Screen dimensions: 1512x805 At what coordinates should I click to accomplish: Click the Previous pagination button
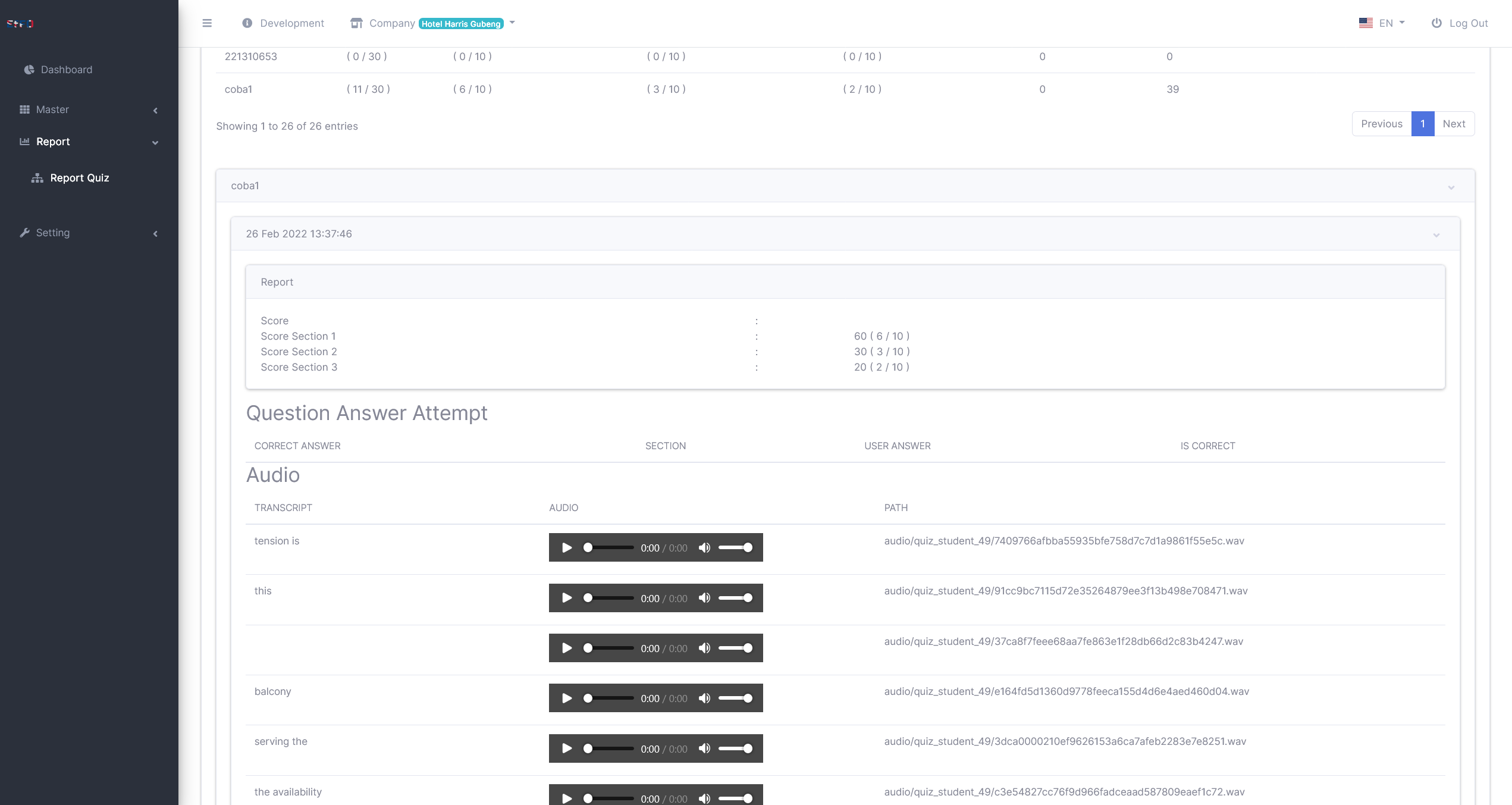(1381, 124)
